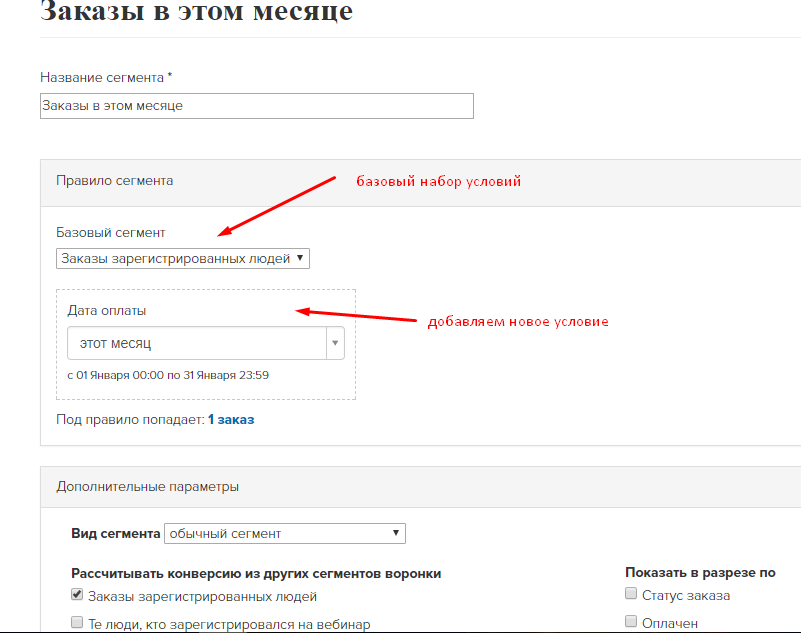Check 'Те люди, кто зарегистрировался на вебинар'
The height and width of the screenshot is (633, 801).
point(77,622)
